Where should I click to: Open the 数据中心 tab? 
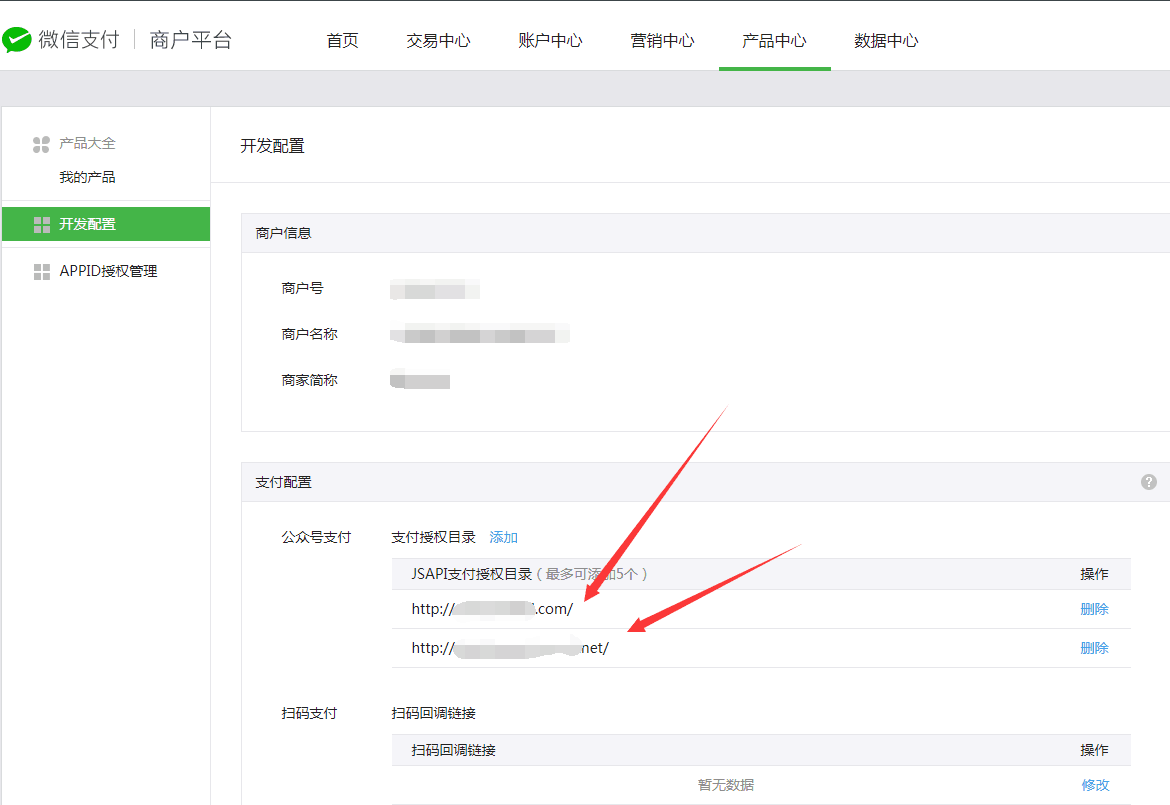[x=886, y=41]
